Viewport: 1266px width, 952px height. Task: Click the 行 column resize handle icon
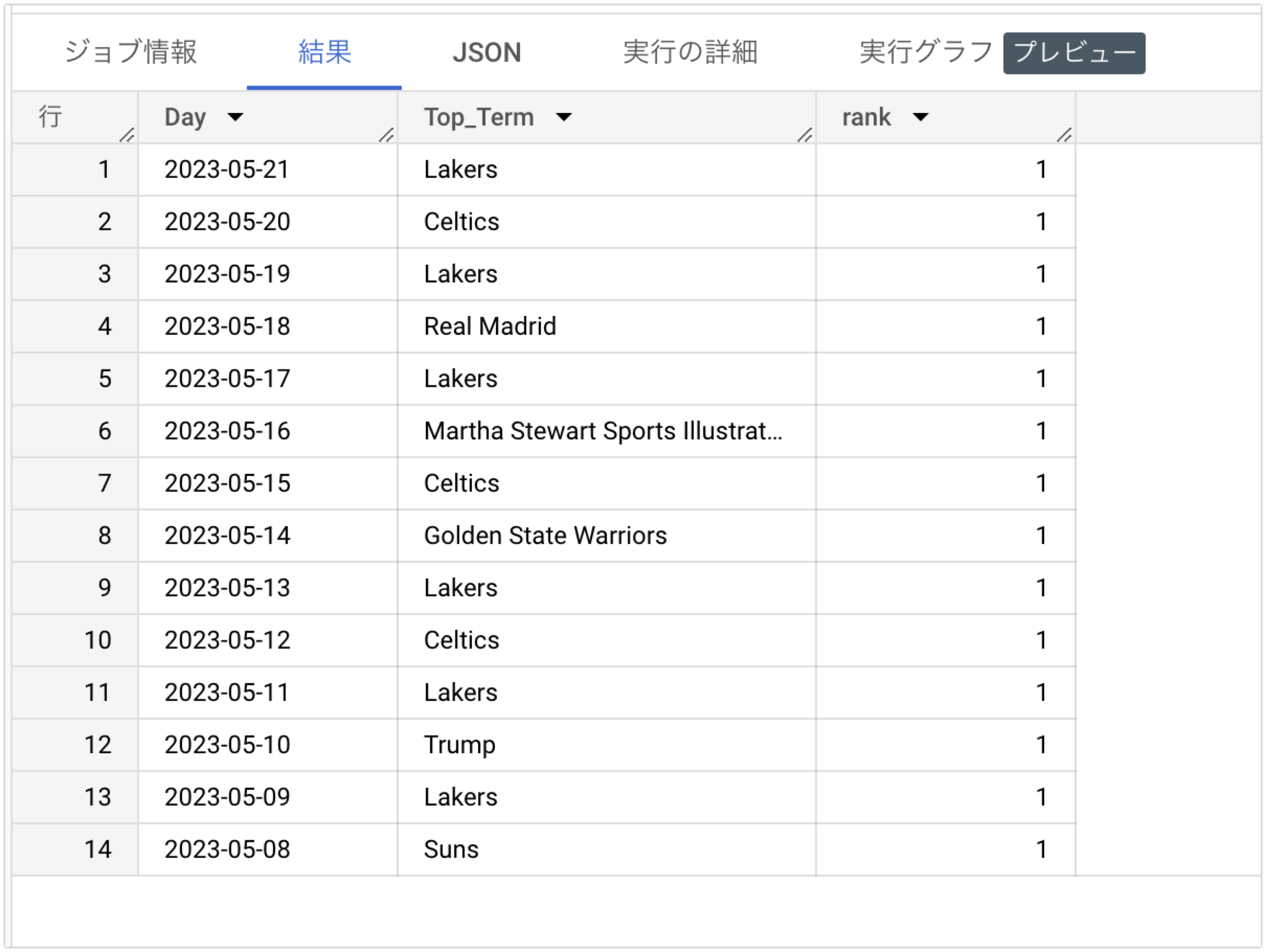point(127,135)
